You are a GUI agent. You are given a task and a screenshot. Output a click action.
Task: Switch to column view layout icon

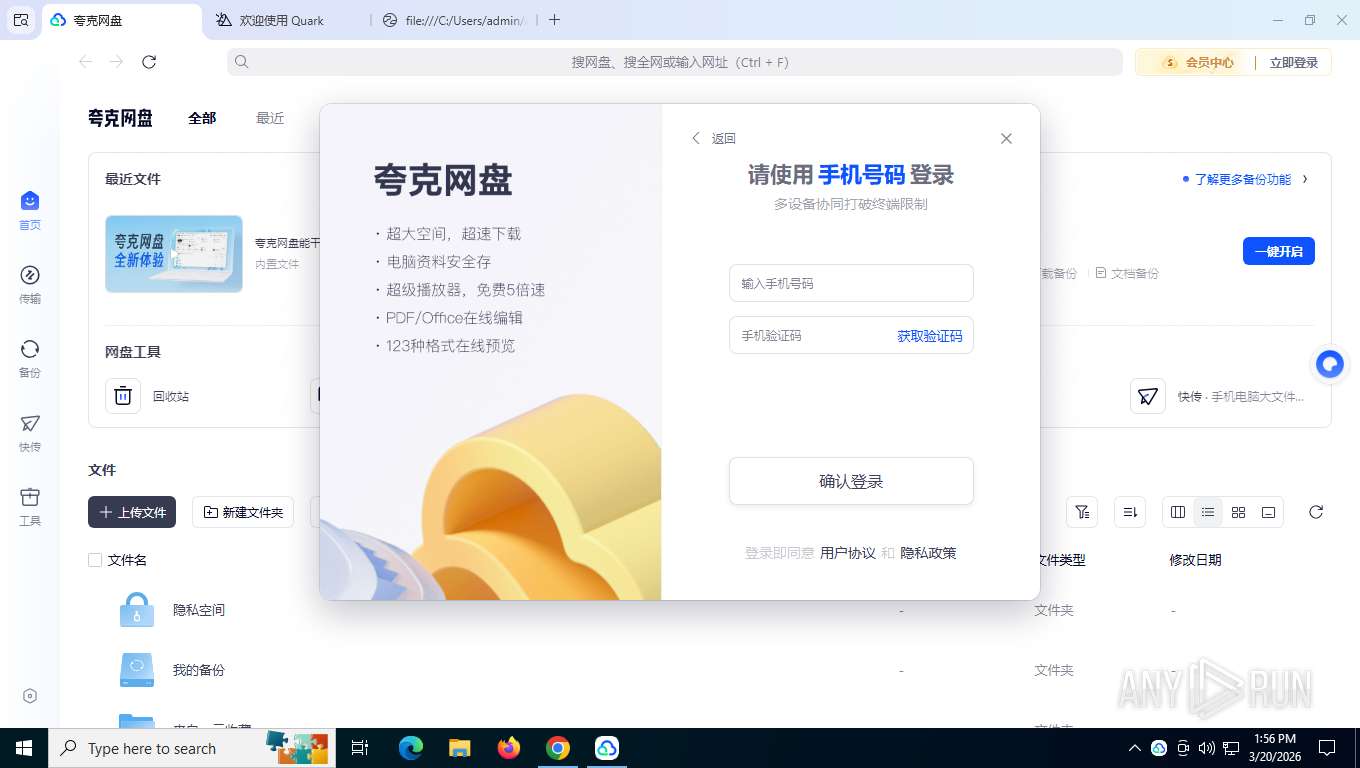tap(1178, 512)
